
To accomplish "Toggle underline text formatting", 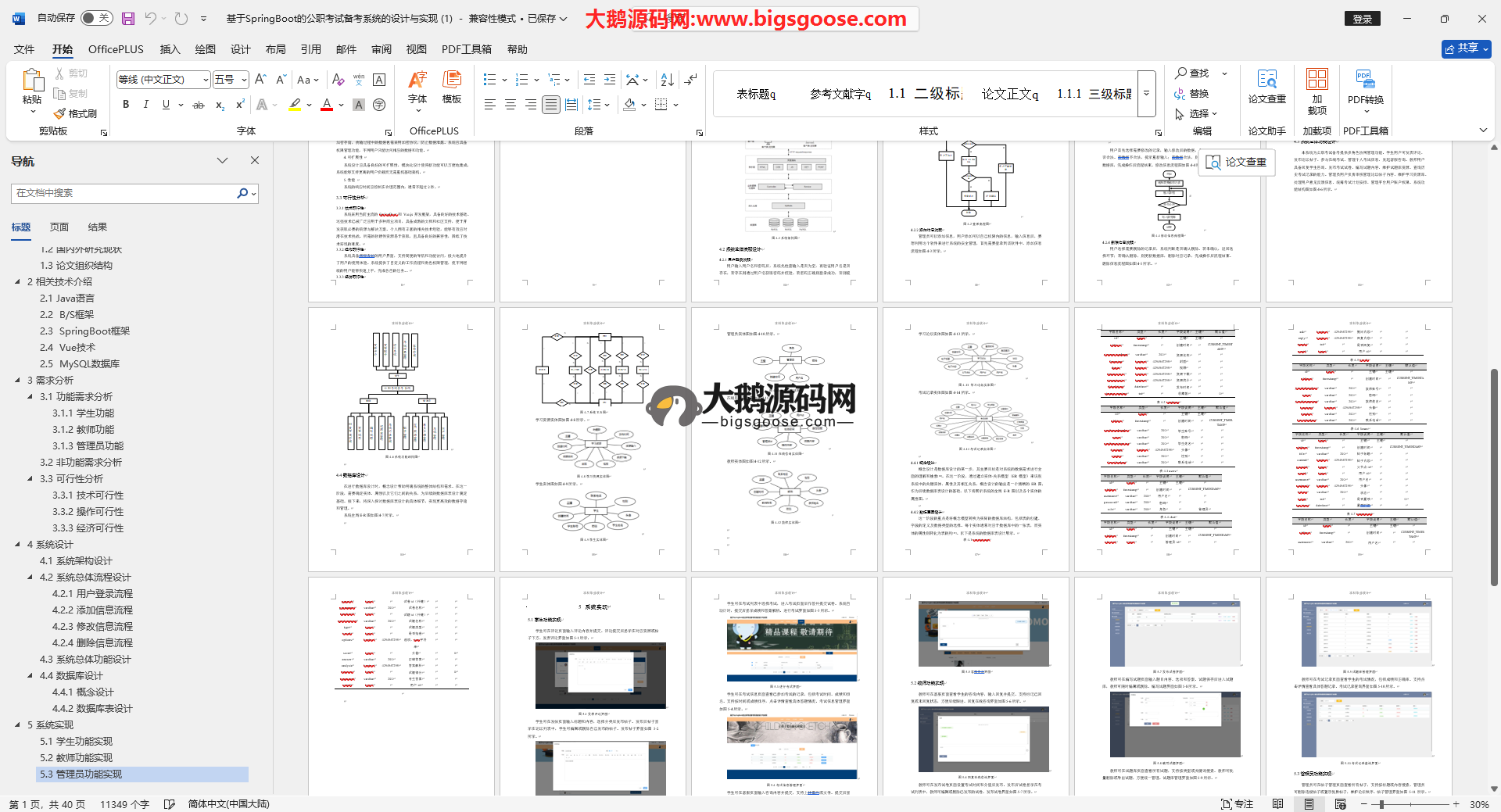I will click(166, 105).
